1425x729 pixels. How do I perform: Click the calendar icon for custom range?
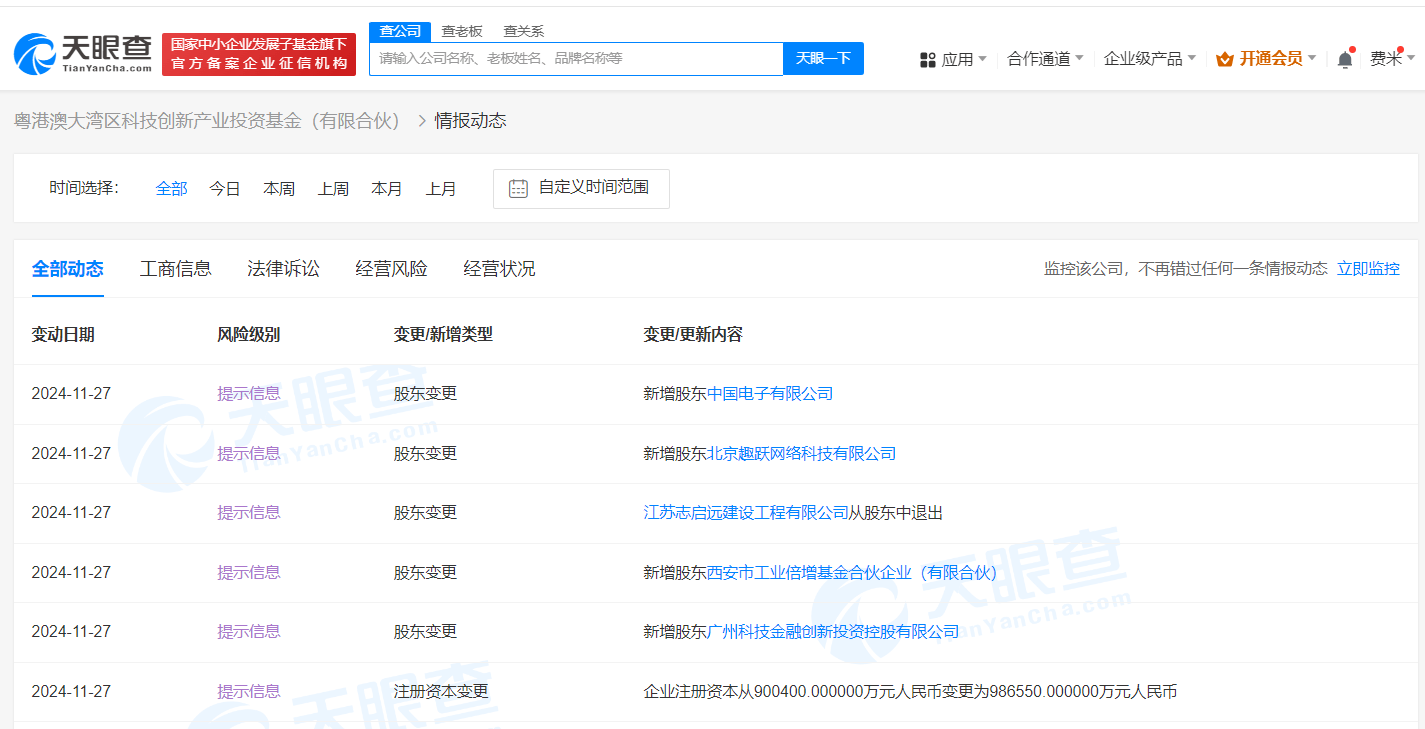pyautogui.click(x=518, y=188)
